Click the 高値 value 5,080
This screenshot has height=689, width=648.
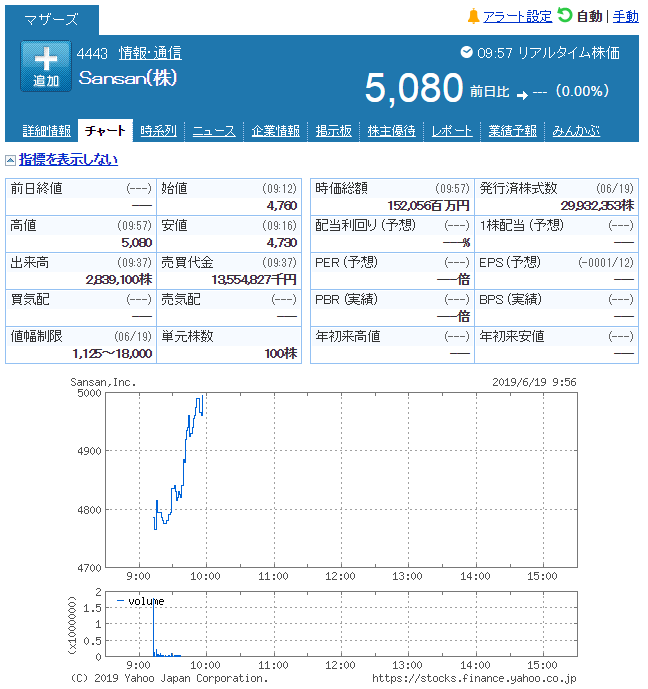(137, 243)
